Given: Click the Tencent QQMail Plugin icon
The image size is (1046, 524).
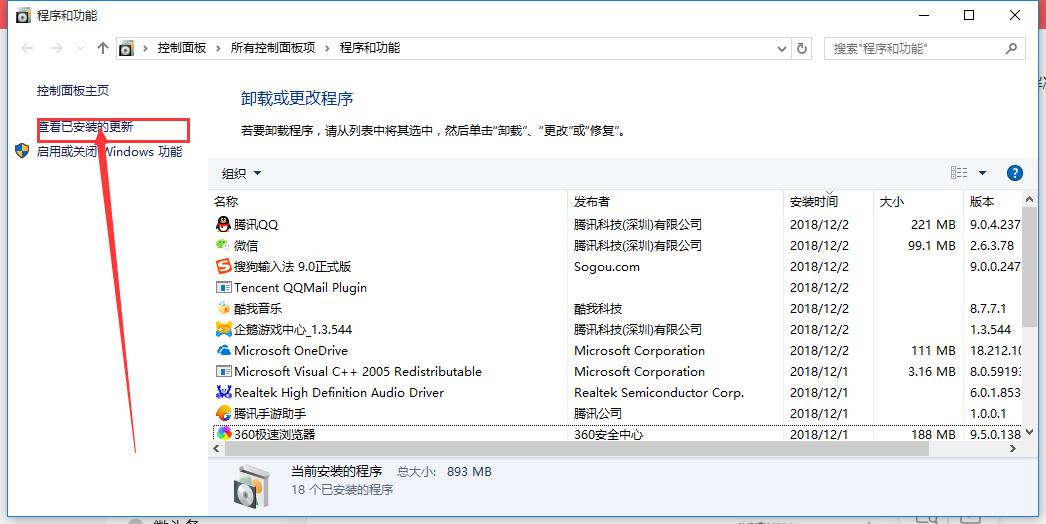Looking at the screenshot, I should click(223, 287).
